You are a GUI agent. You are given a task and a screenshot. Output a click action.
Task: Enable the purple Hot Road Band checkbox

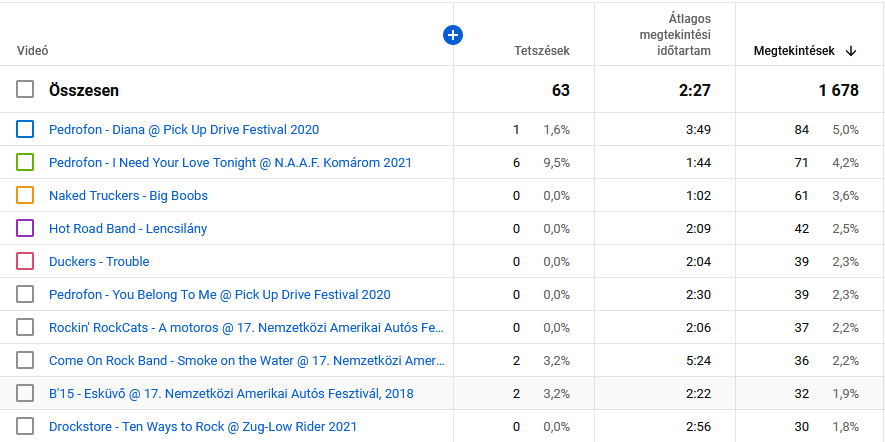(x=26, y=228)
